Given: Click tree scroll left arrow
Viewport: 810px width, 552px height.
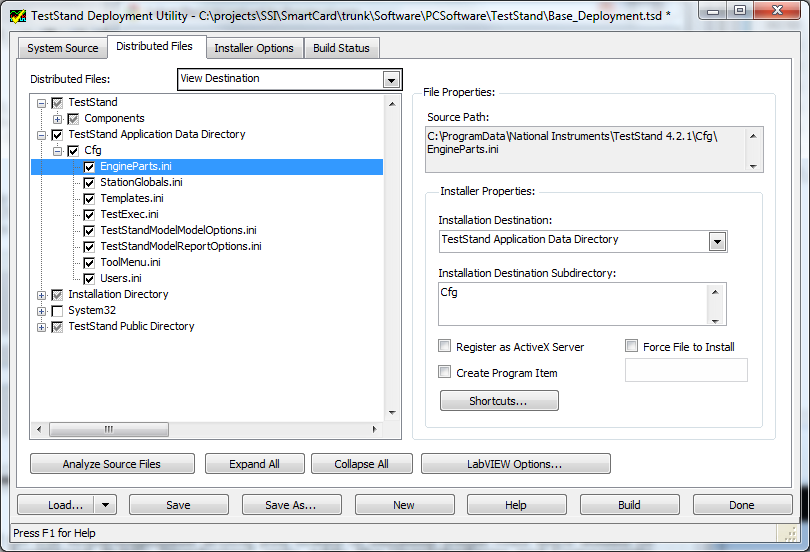Looking at the screenshot, I should 39,429.
